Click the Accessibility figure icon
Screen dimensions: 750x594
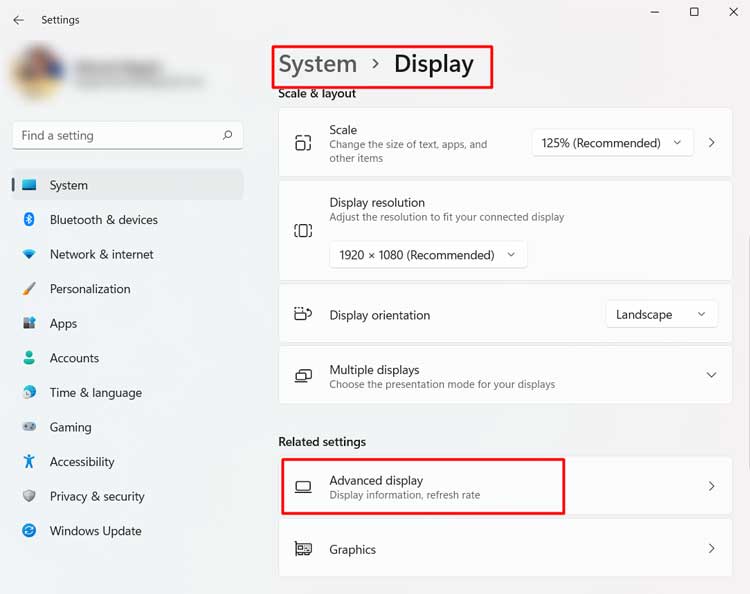click(x=29, y=461)
